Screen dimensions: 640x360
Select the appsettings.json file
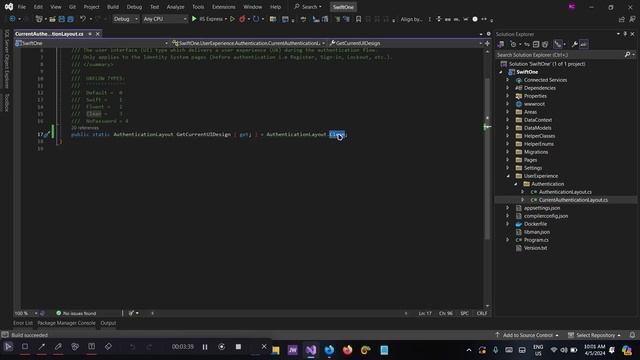542,208
